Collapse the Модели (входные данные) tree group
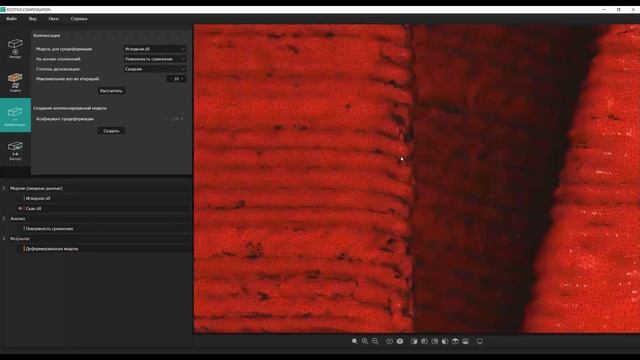The height and width of the screenshot is (360, 640). coord(4,188)
